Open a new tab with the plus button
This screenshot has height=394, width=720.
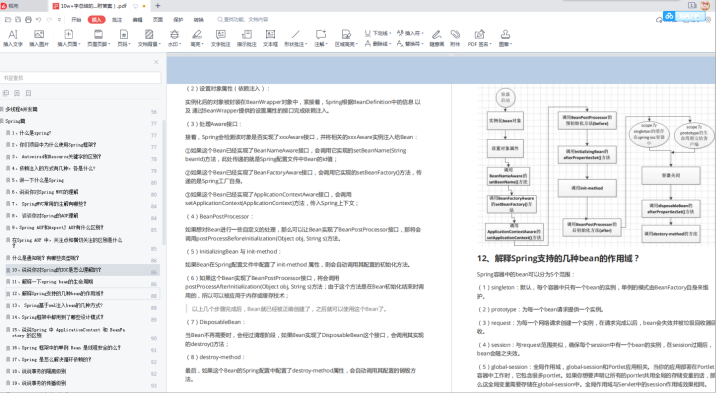tap(158, 6)
